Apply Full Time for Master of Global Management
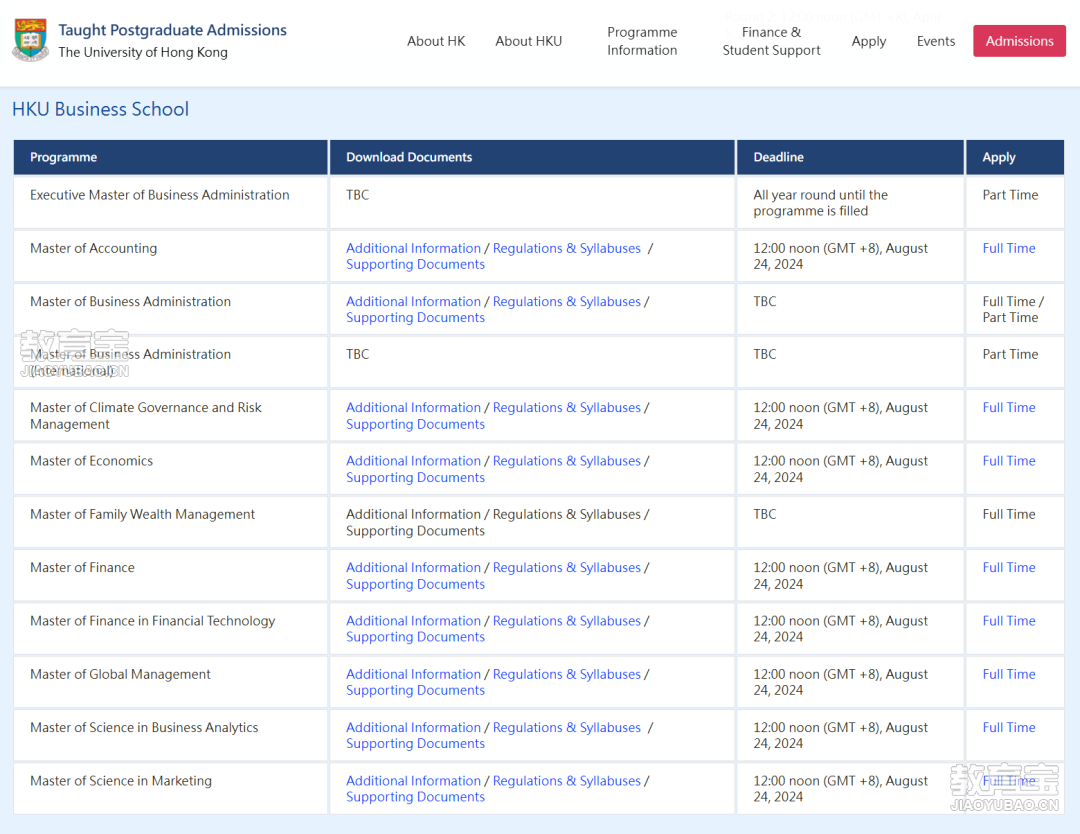This screenshot has width=1080, height=834. tap(1008, 674)
